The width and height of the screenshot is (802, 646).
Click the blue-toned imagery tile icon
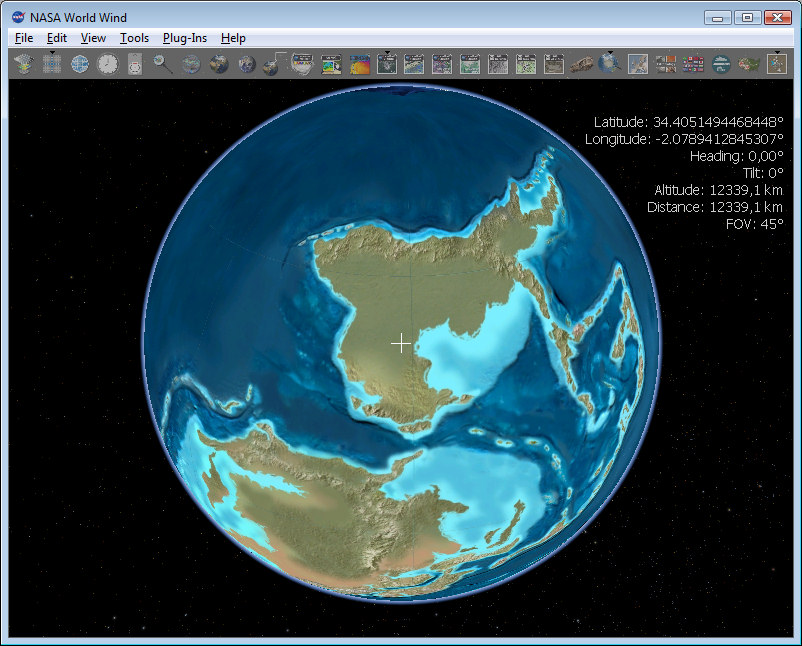[x=414, y=64]
